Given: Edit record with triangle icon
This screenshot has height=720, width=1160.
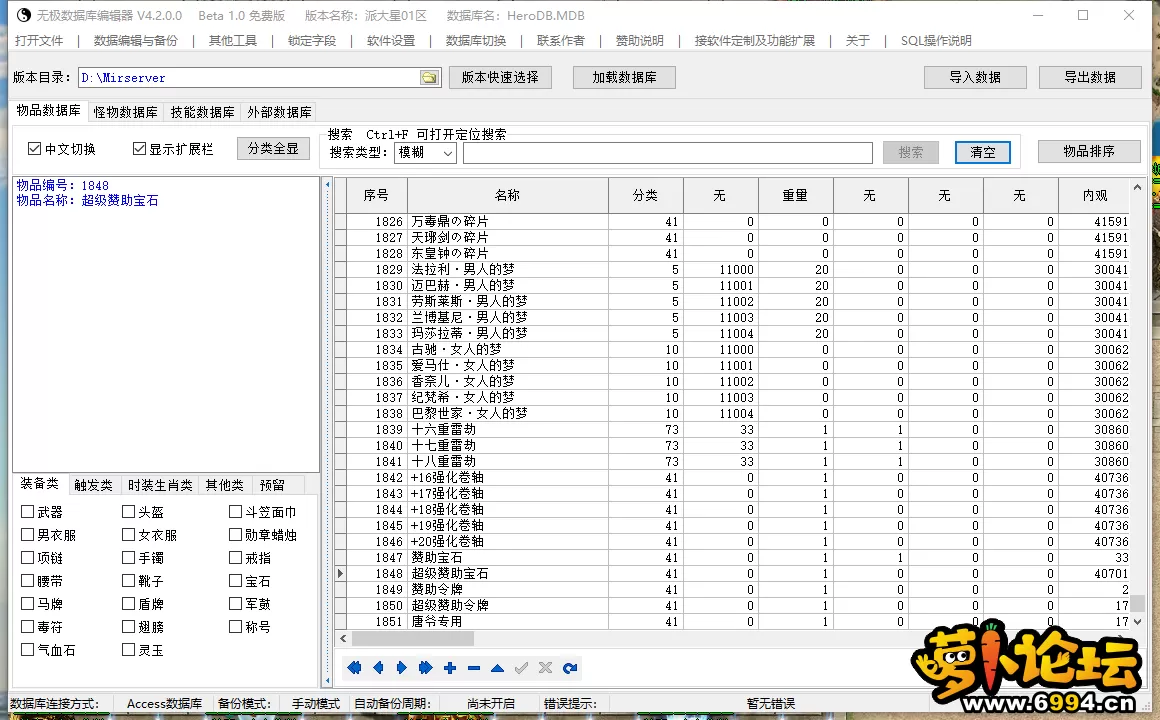Looking at the screenshot, I should coord(497,668).
